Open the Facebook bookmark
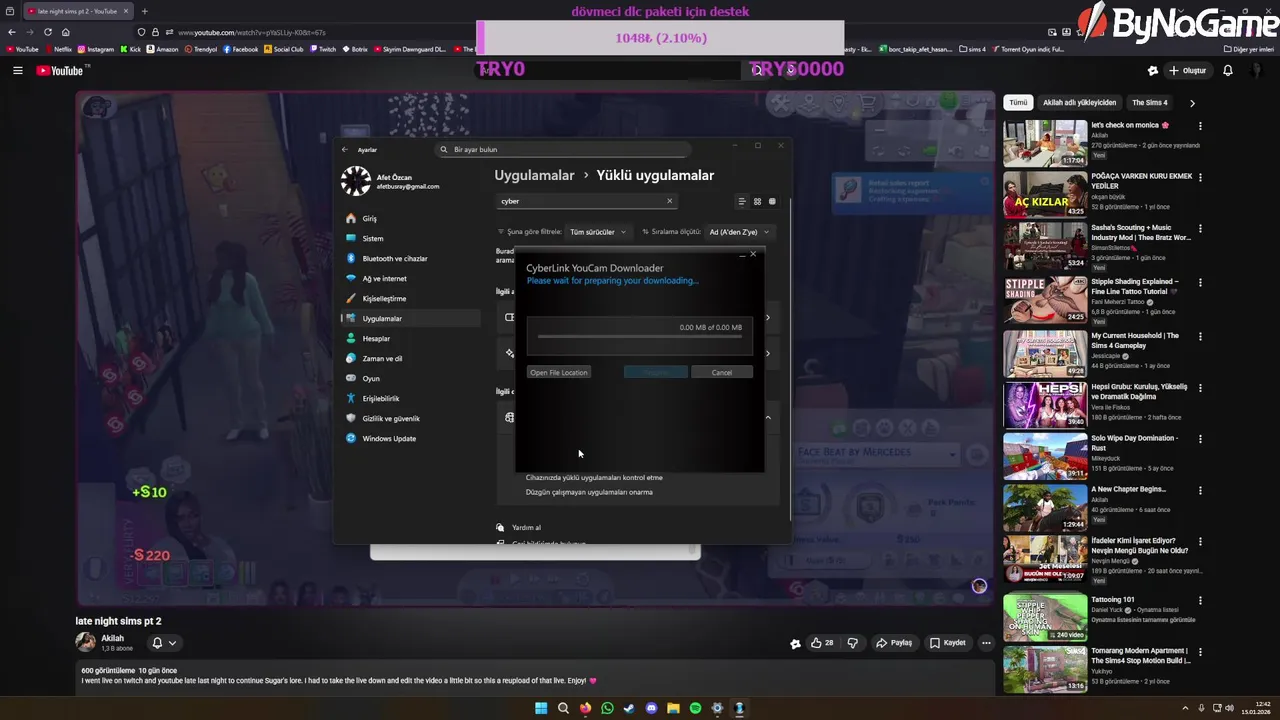Viewport: 1280px width, 720px height. coord(240,49)
